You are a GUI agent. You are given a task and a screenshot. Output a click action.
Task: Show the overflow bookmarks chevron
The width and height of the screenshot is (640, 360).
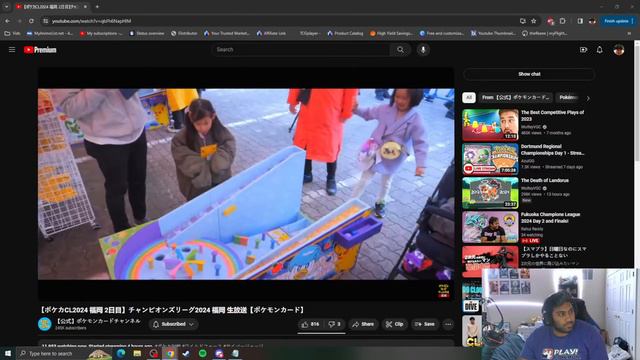(x=629, y=33)
